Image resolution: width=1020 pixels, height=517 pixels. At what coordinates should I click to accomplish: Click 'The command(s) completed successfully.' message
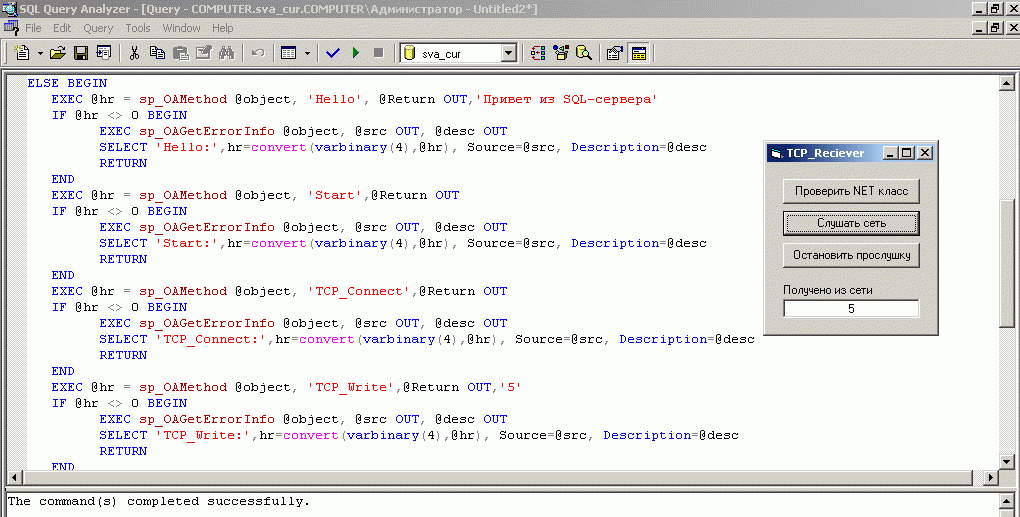pos(159,501)
